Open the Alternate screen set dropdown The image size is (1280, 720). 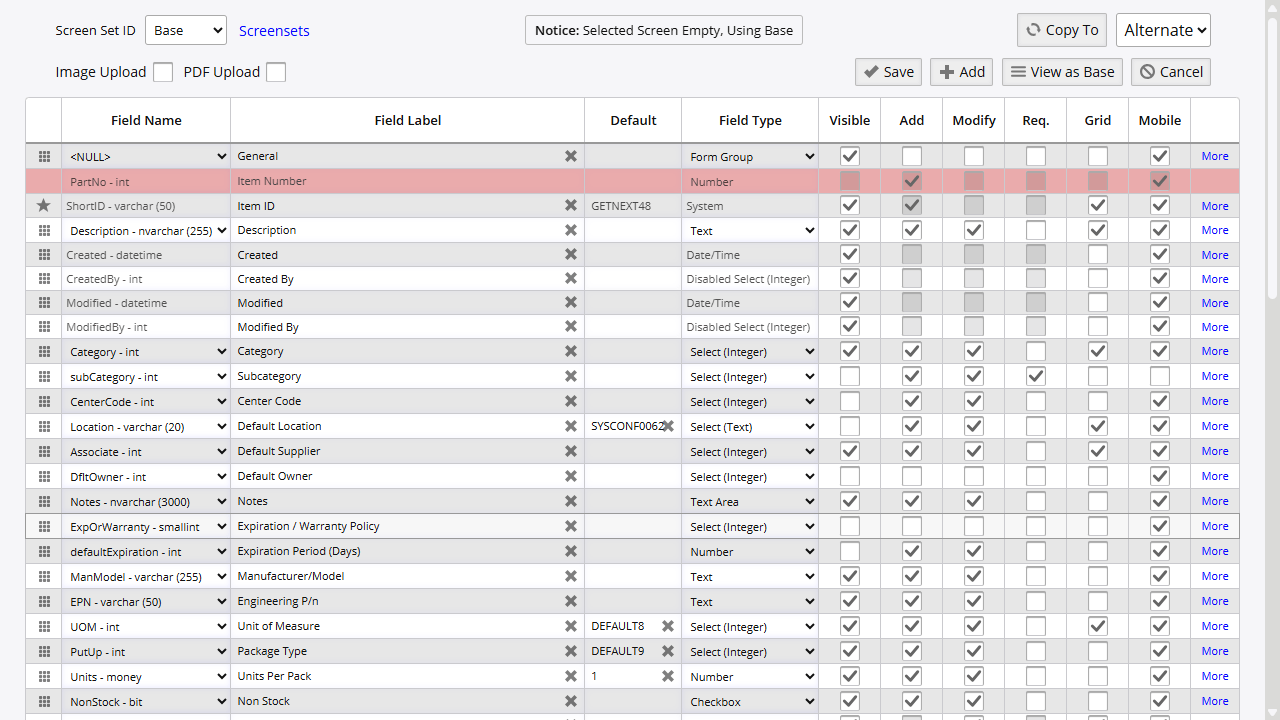1163,30
